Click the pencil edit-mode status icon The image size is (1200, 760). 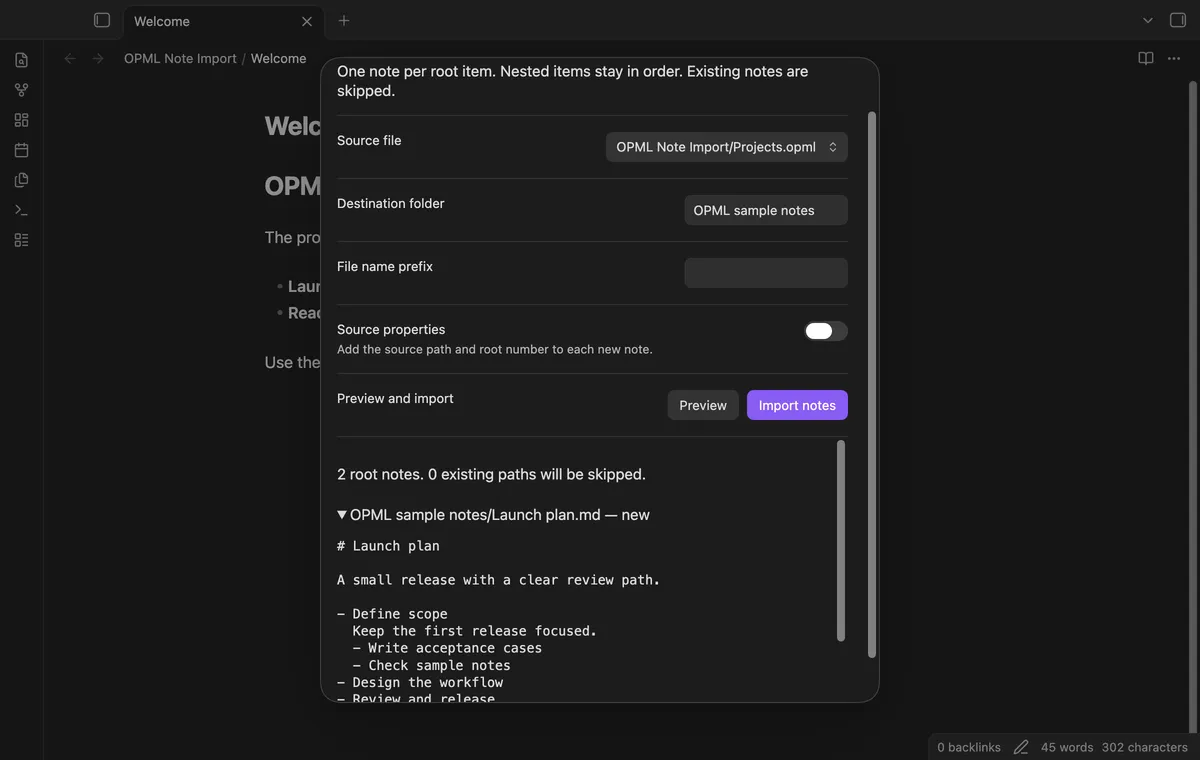point(1021,747)
